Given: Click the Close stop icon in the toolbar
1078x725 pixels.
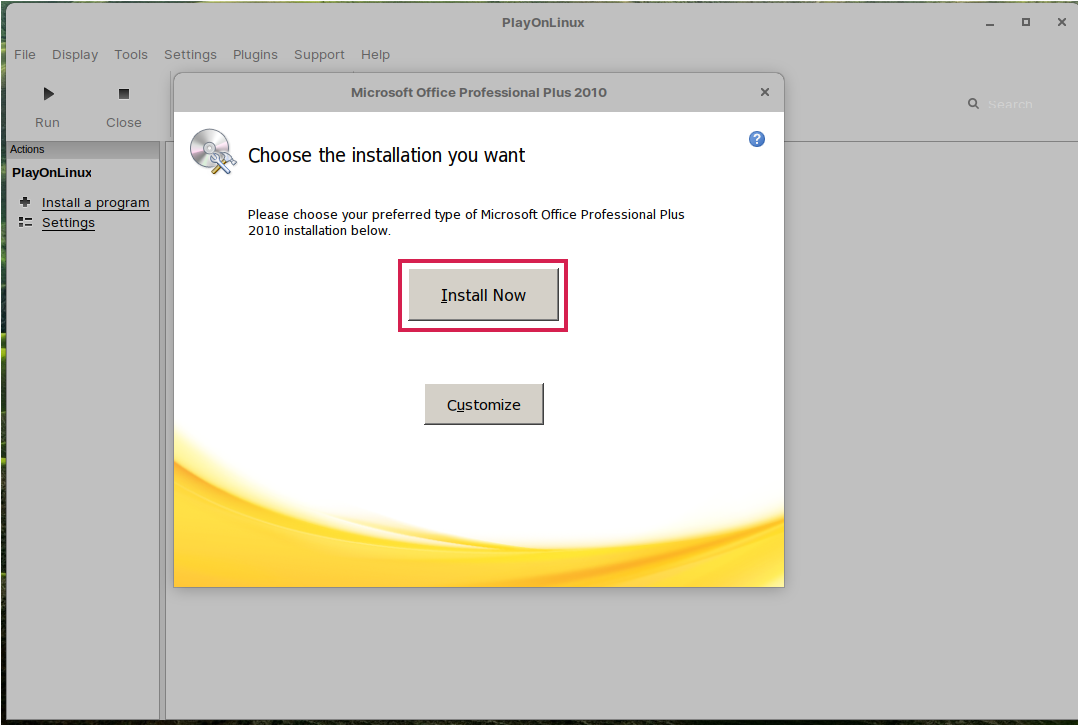Looking at the screenshot, I should (x=124, y=93).
